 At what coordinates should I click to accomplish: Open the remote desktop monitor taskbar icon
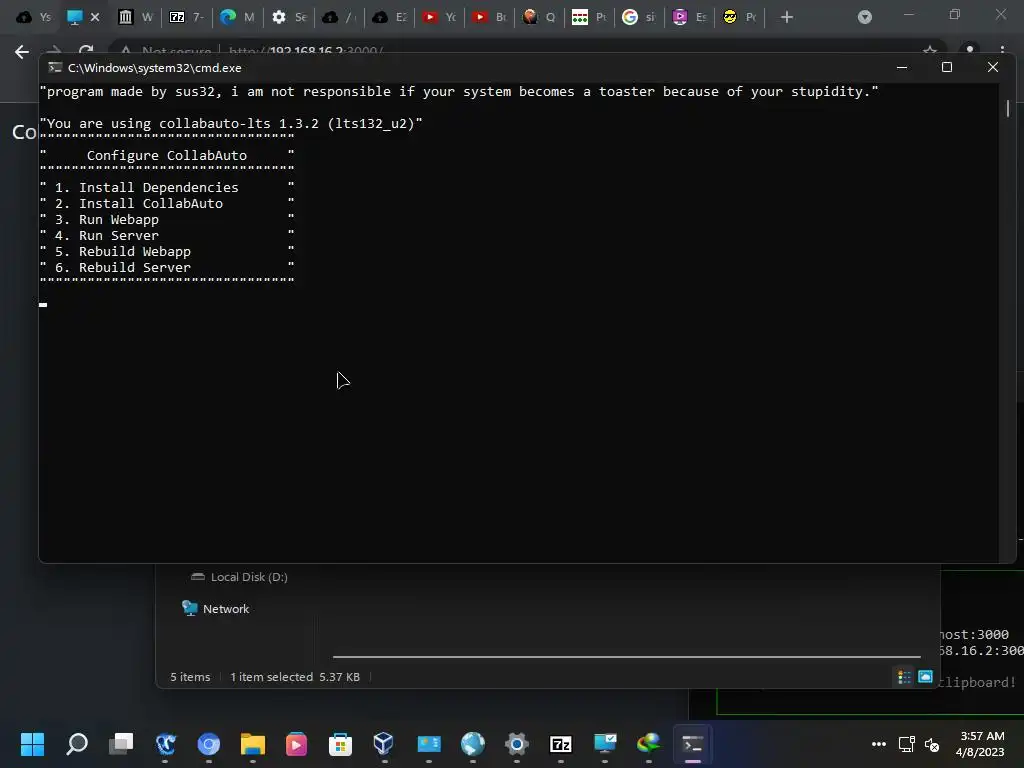(x=605, y=744)
